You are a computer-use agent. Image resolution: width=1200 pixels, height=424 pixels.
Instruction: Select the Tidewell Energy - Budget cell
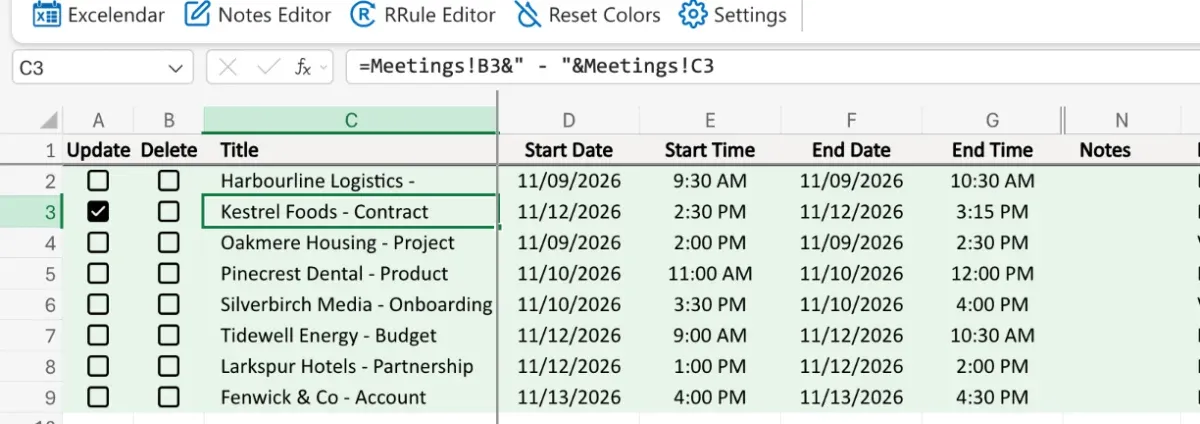pos(350,336)
